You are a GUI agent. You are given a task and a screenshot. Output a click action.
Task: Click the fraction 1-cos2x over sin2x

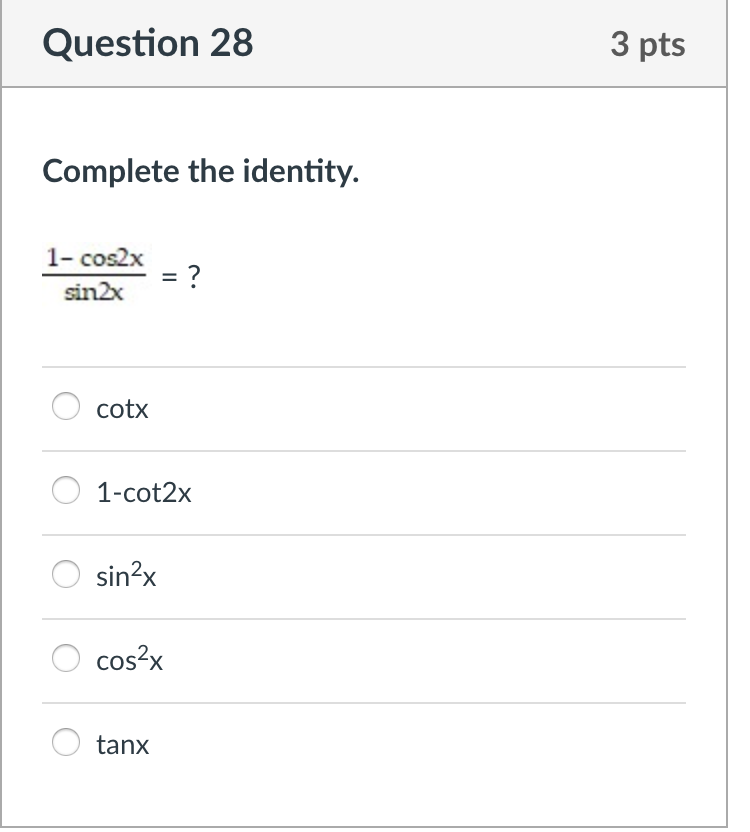coord(95,273)
